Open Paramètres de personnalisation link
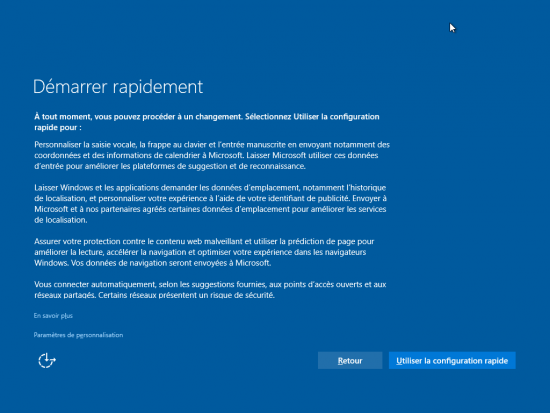The height and width of the screenshot is (413, 550). pos(78,335)
